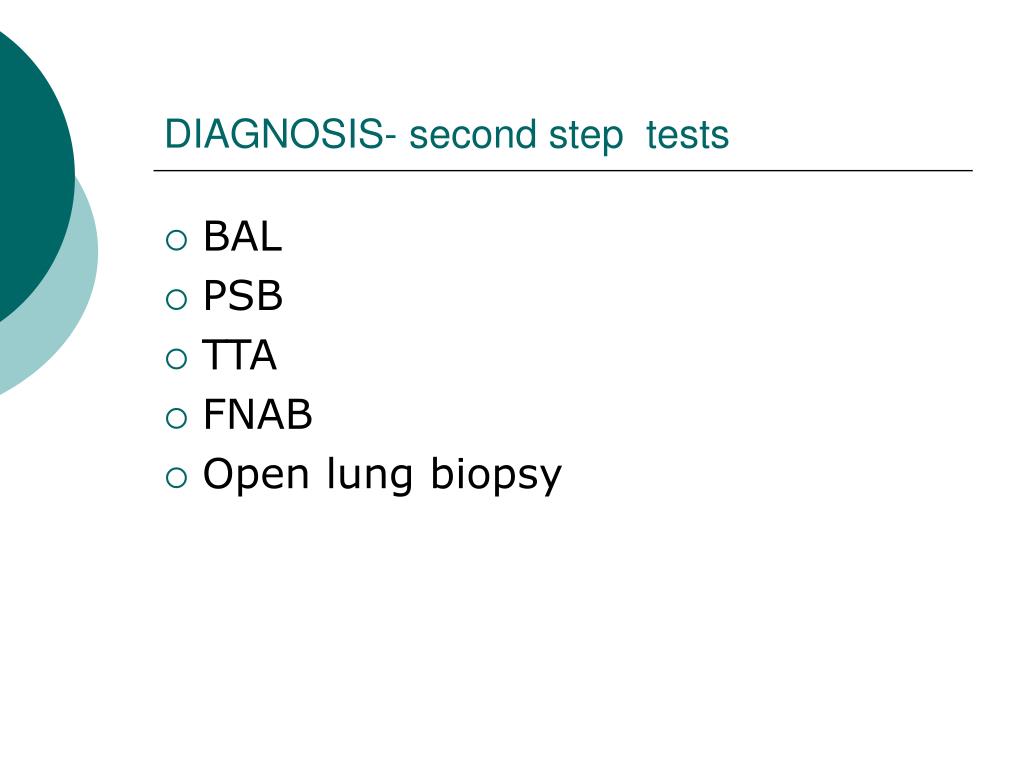
Task: Click the PSB list item text
Action: point(242,295)
